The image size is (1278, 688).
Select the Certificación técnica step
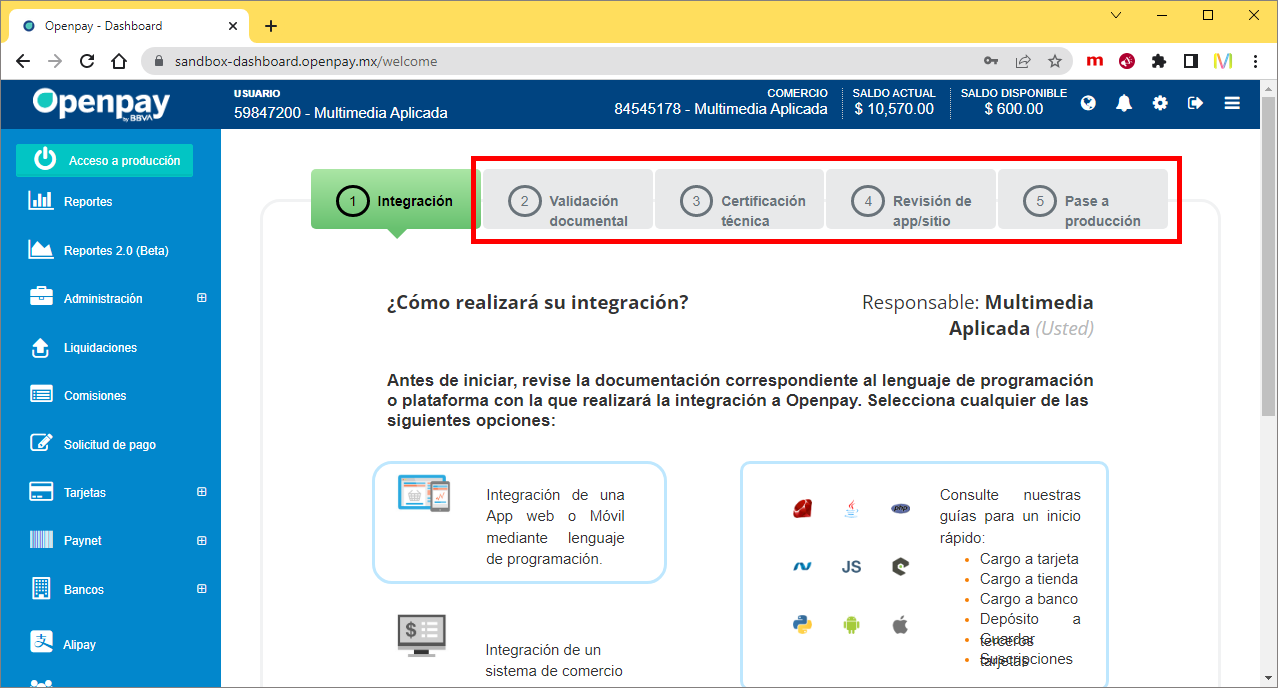click(x=740, y=200)
